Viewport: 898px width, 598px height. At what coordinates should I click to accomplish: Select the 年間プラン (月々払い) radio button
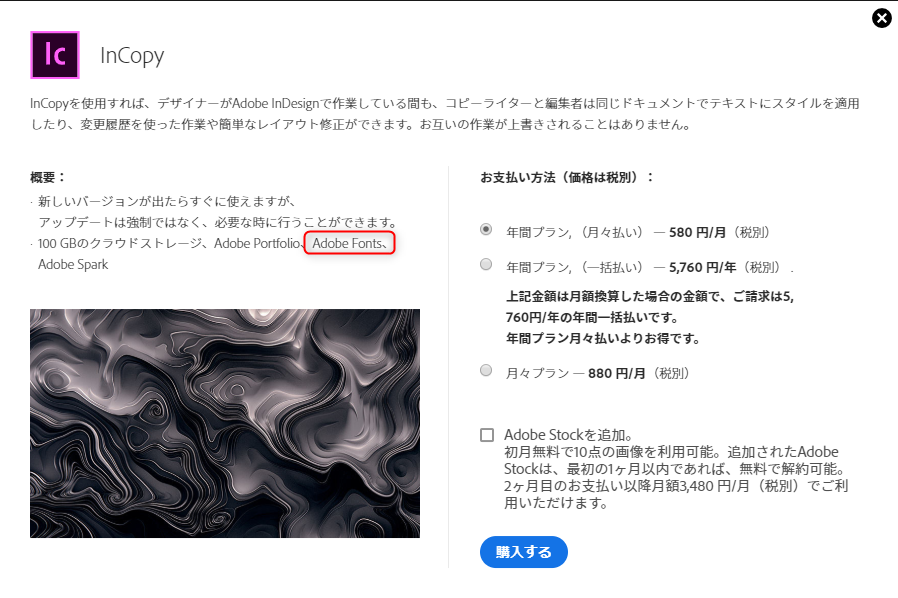486,229
